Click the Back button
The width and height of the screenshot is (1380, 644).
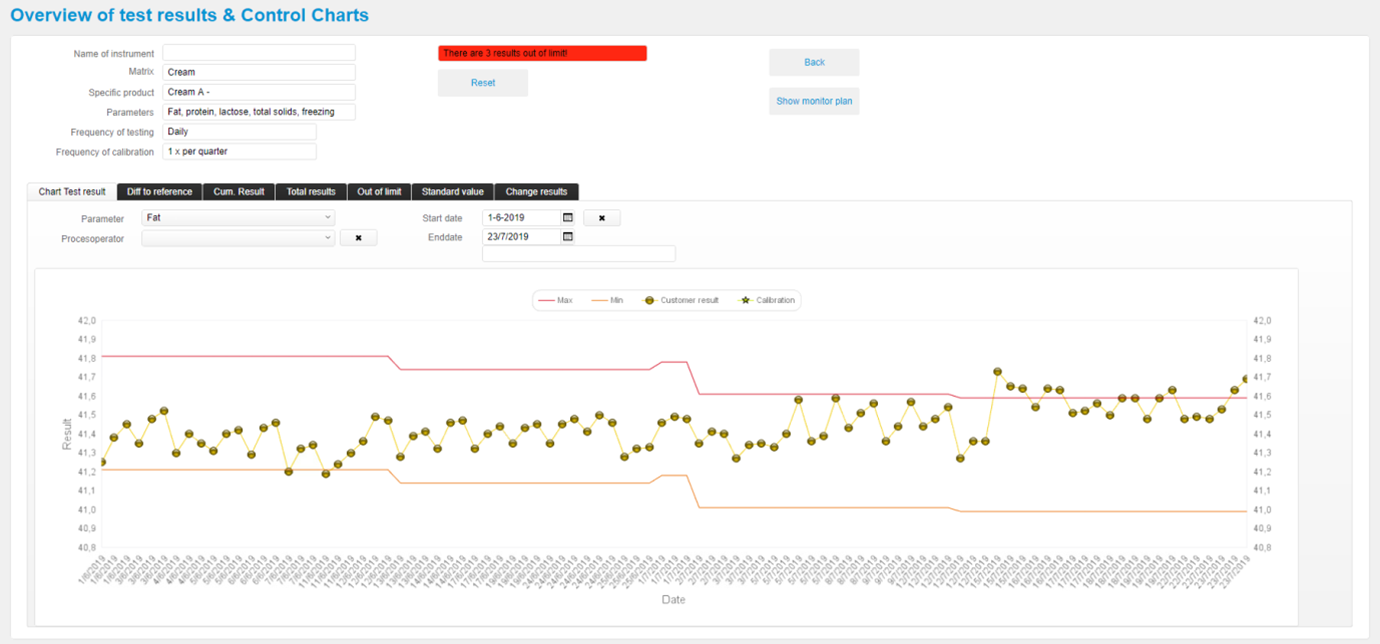(813, 62)
